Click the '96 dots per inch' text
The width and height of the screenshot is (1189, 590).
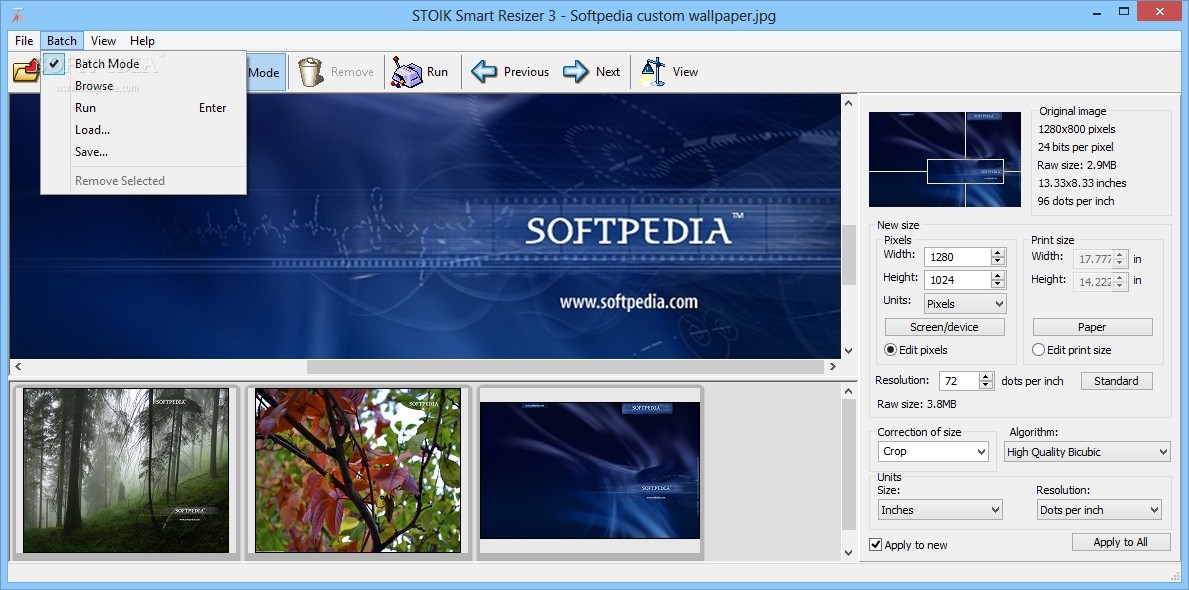pos(1076,201)
